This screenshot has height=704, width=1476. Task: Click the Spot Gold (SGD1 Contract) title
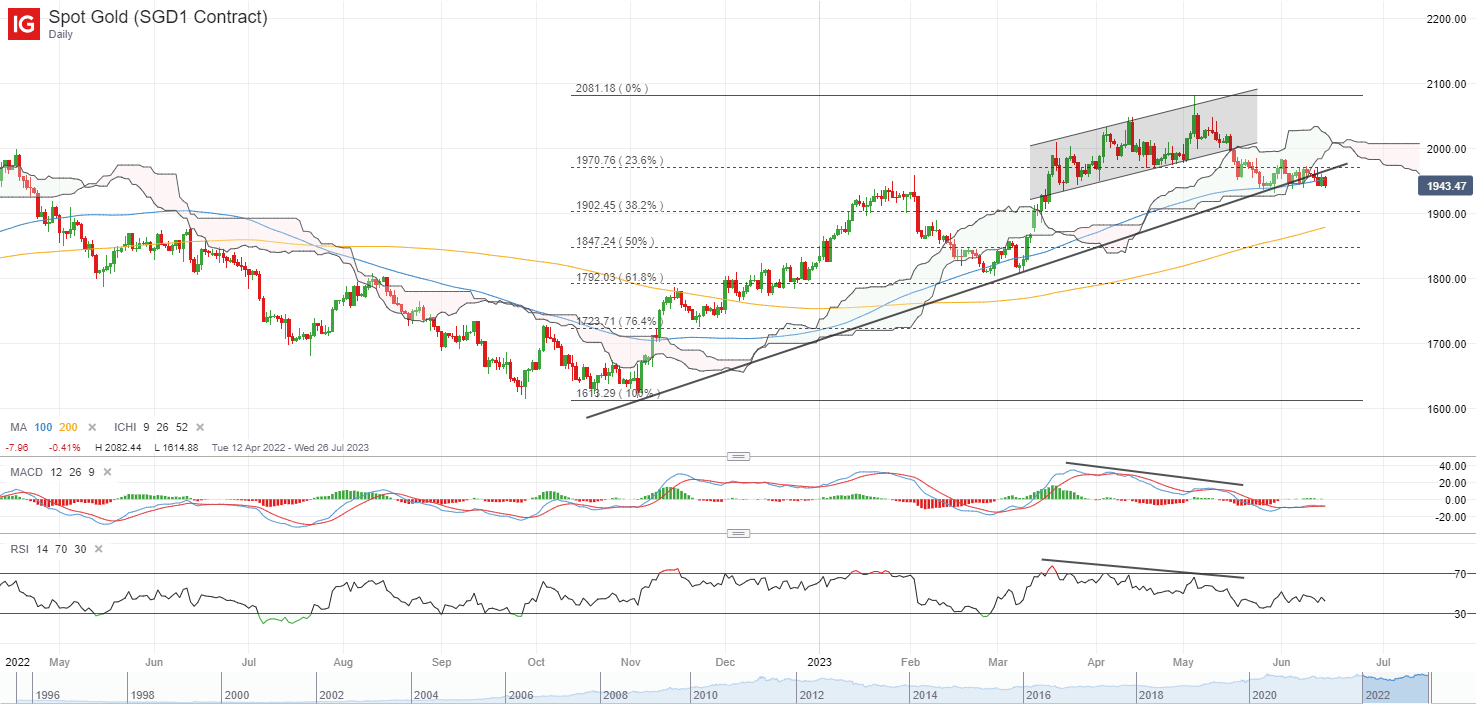point(158,17)
